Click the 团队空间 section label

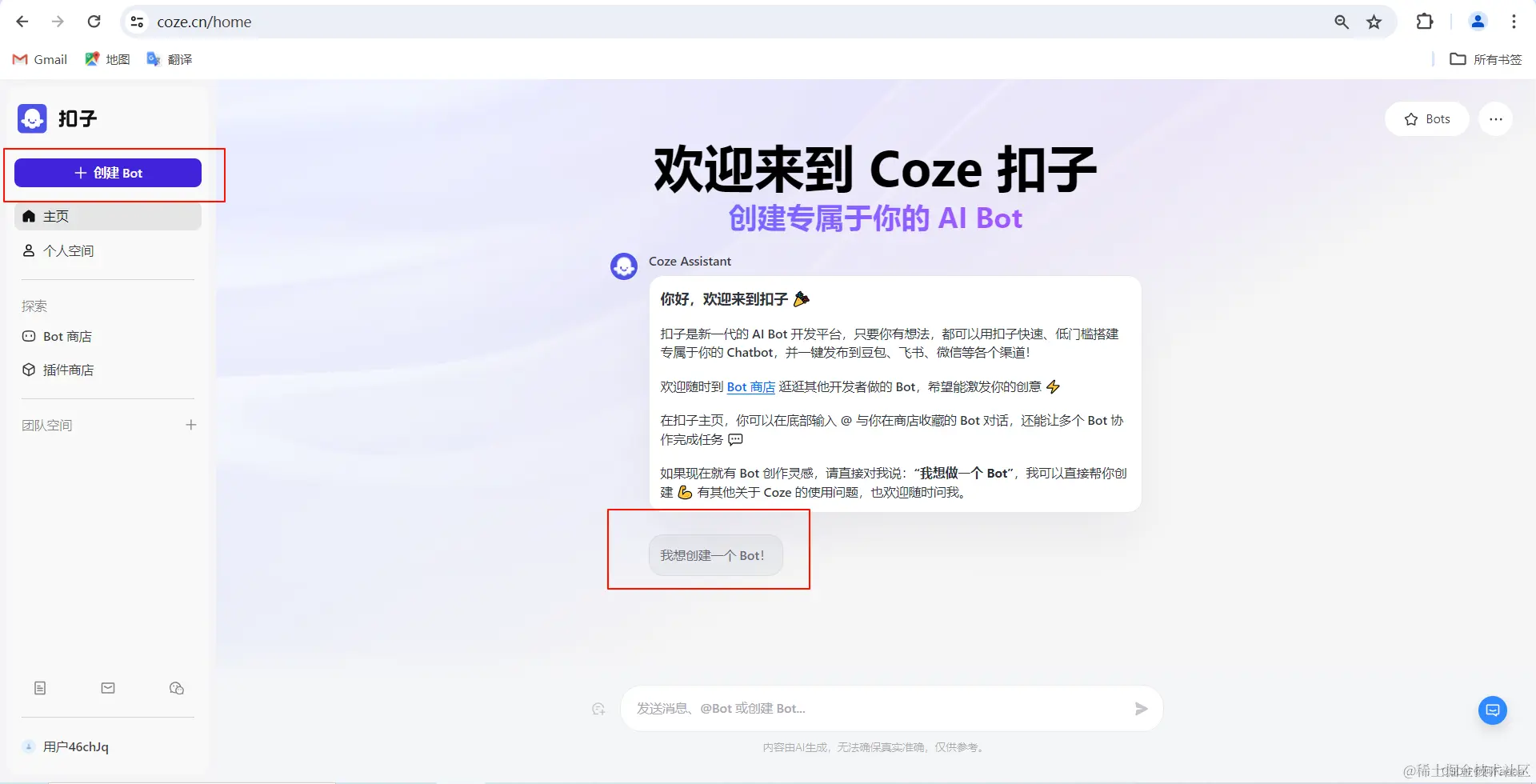coord(47,425)
